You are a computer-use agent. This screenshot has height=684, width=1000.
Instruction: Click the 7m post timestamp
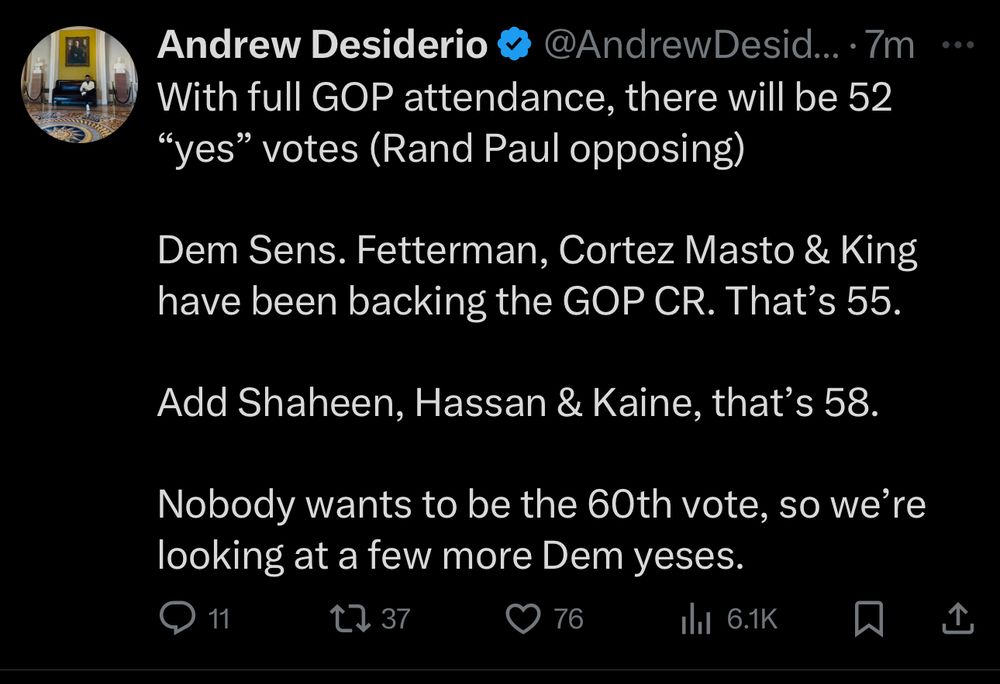click(x=890, y=44)
